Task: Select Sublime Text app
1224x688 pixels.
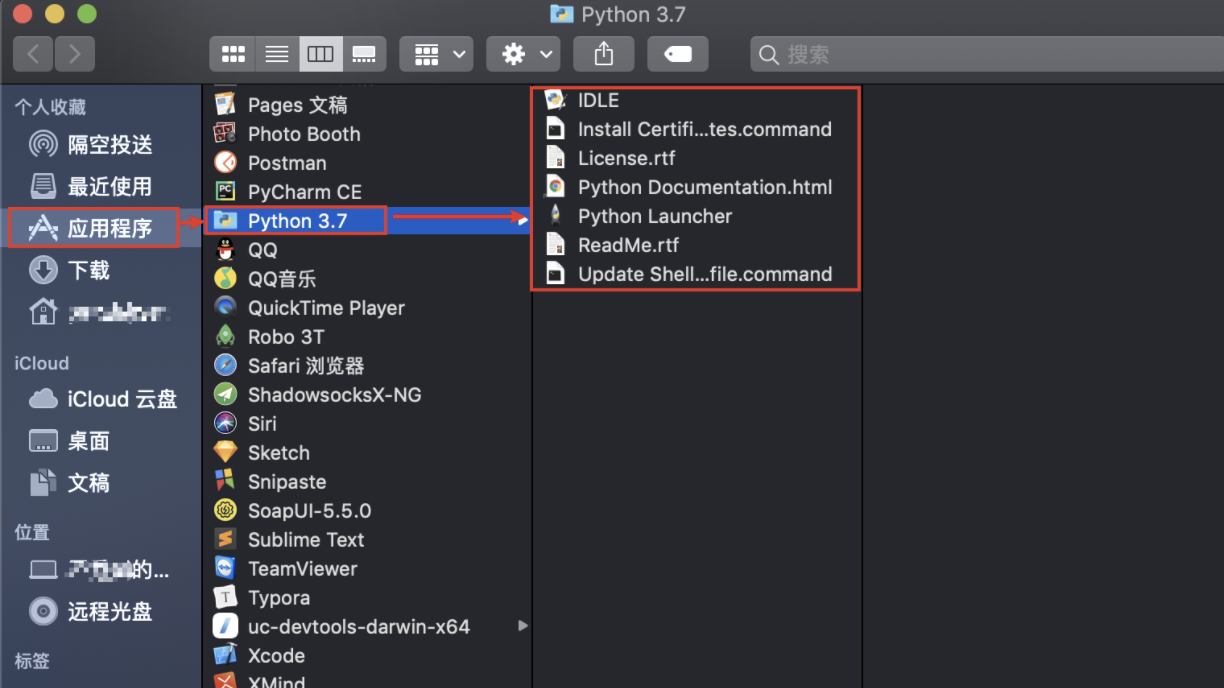Action: tap(368, 540)
